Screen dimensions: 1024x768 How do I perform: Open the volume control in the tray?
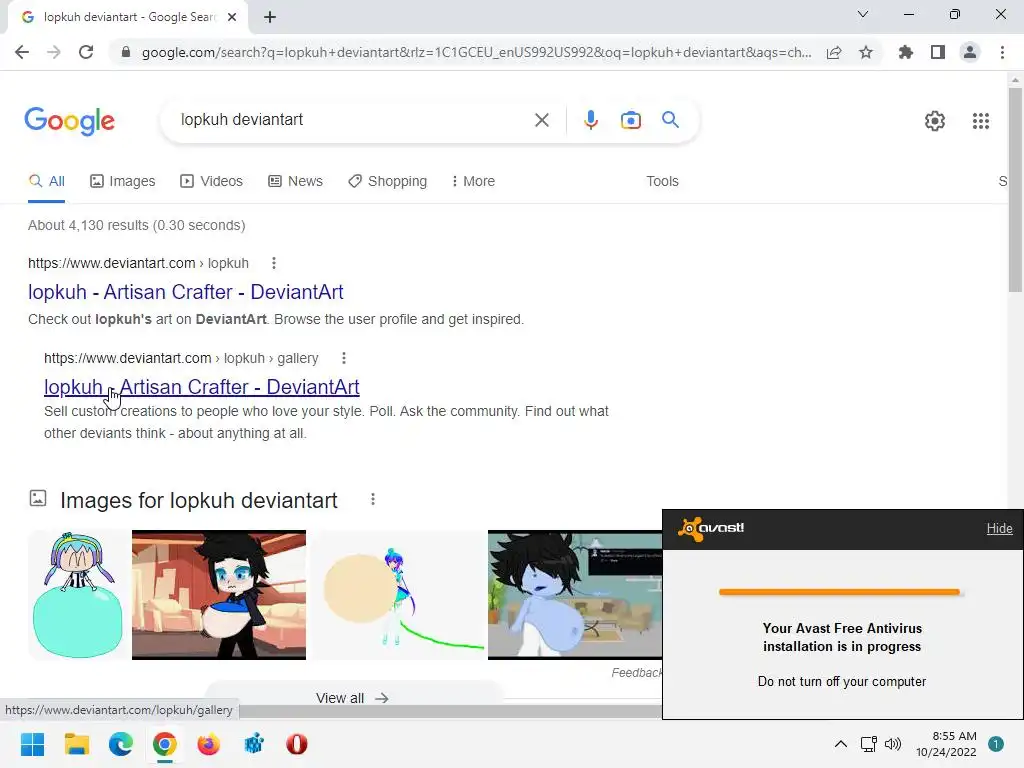pos(893,744)
